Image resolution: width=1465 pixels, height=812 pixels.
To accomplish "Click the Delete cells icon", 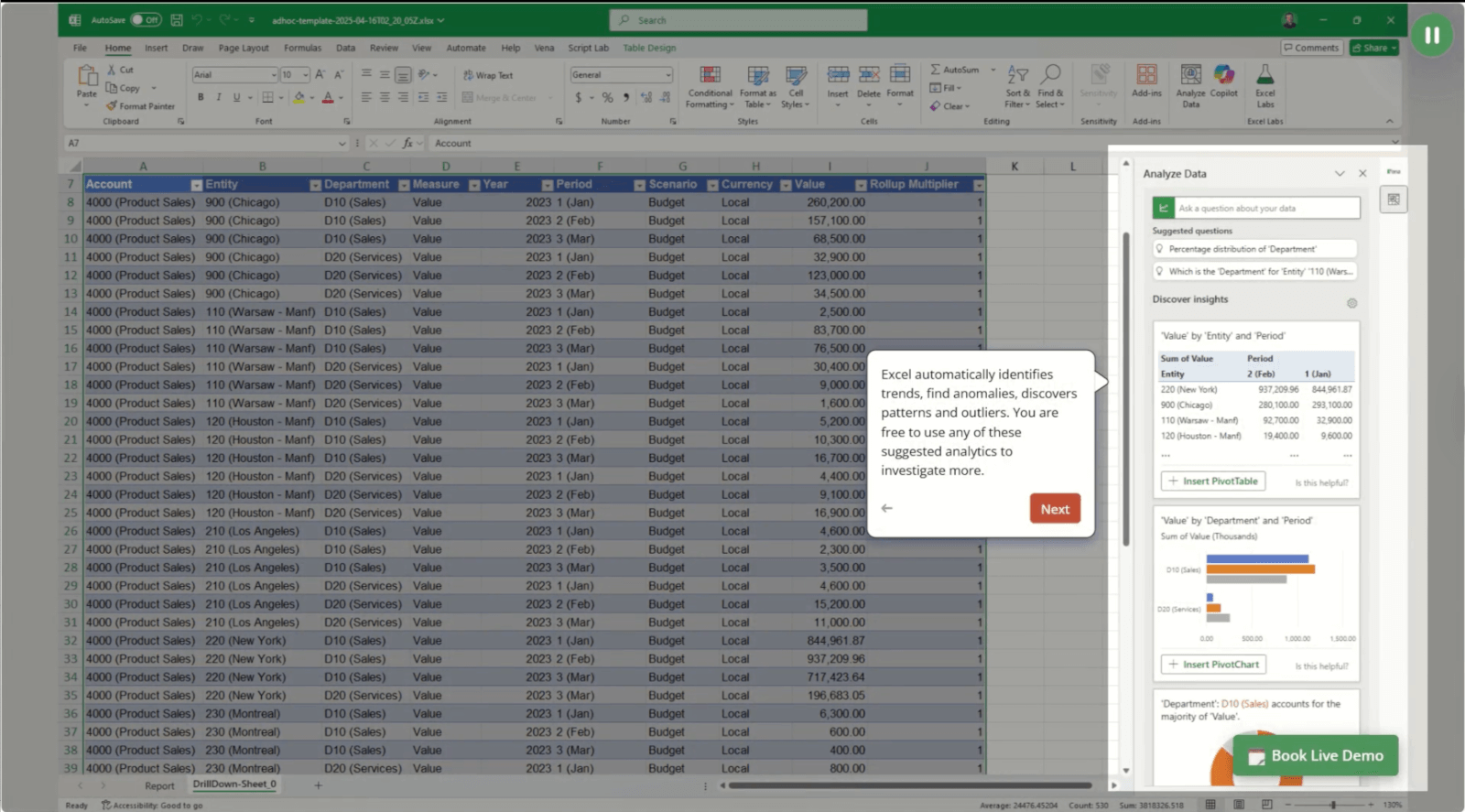I will click(869, 75).
